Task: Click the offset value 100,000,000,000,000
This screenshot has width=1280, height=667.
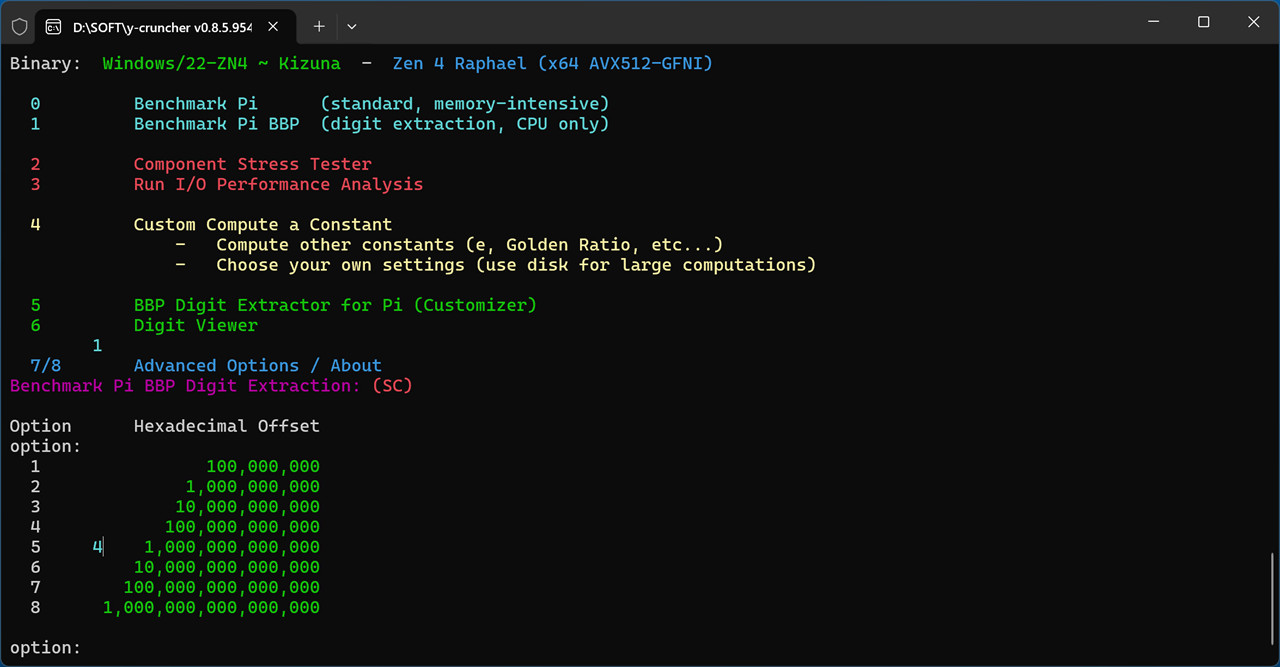Action: (x=222, y=588)
